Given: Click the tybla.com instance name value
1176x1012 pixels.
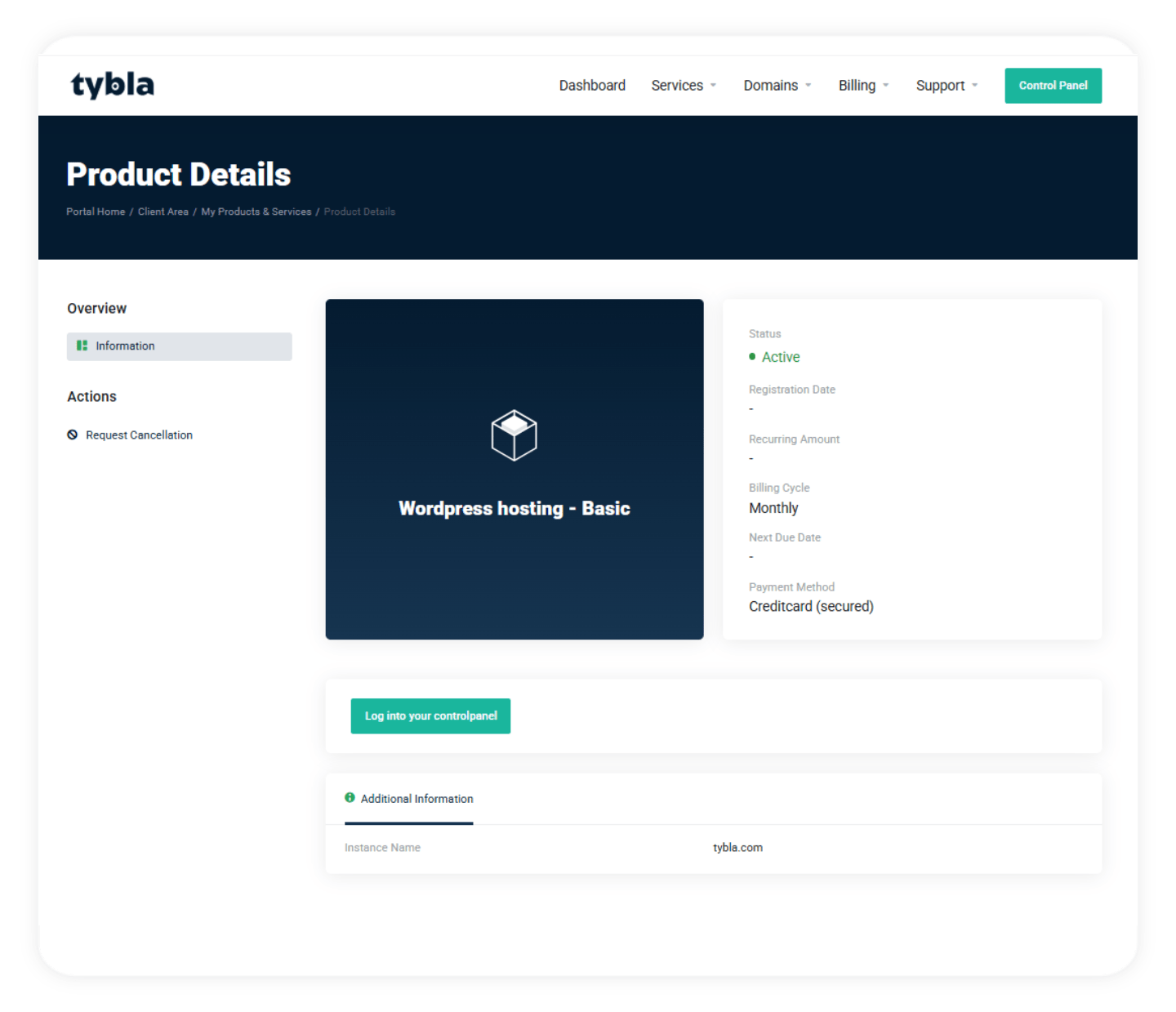Looking at the screenshot, I should pos(737,848).
